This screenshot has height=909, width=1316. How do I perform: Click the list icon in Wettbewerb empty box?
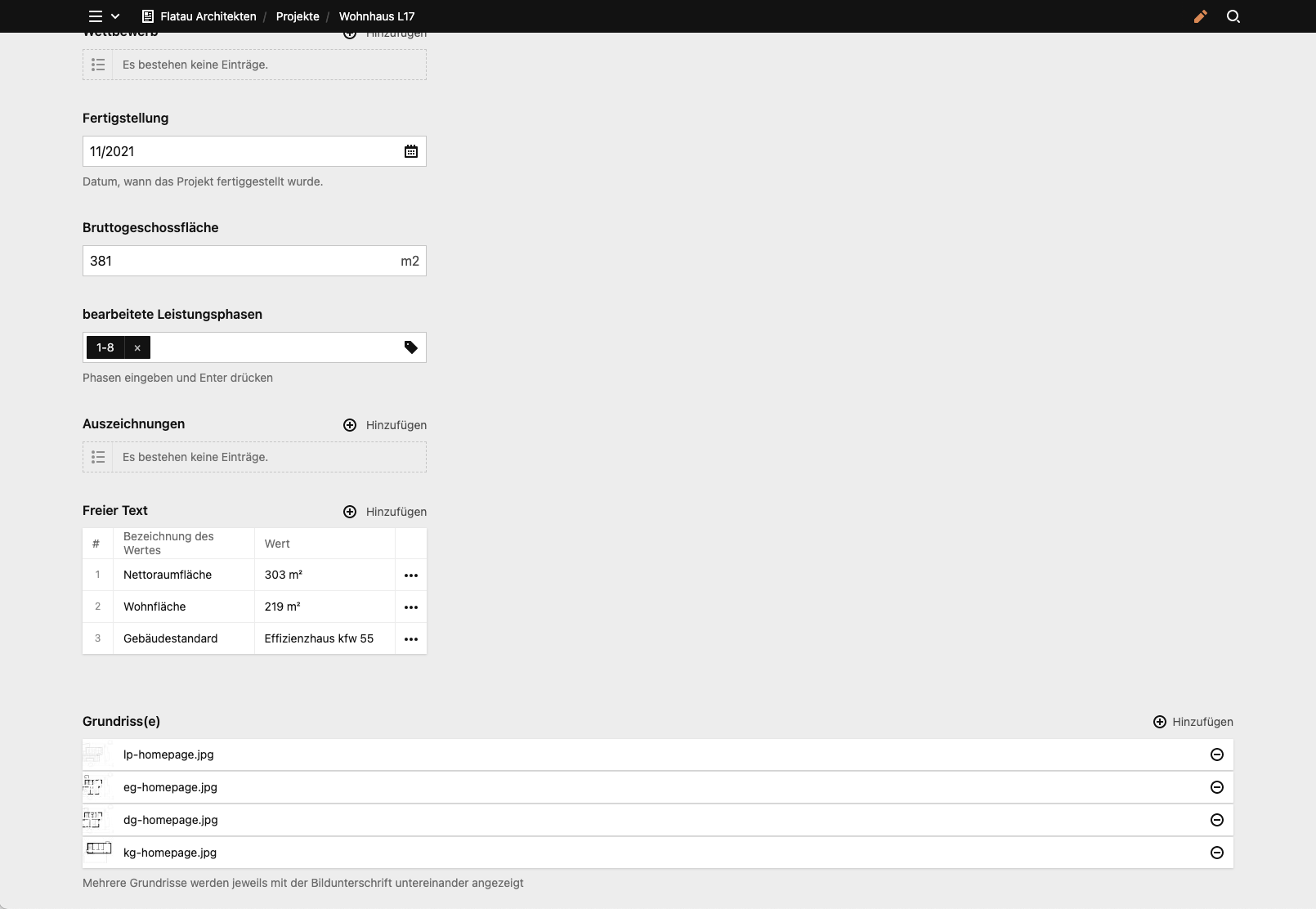pyautogui.click(x=98, y=64)
